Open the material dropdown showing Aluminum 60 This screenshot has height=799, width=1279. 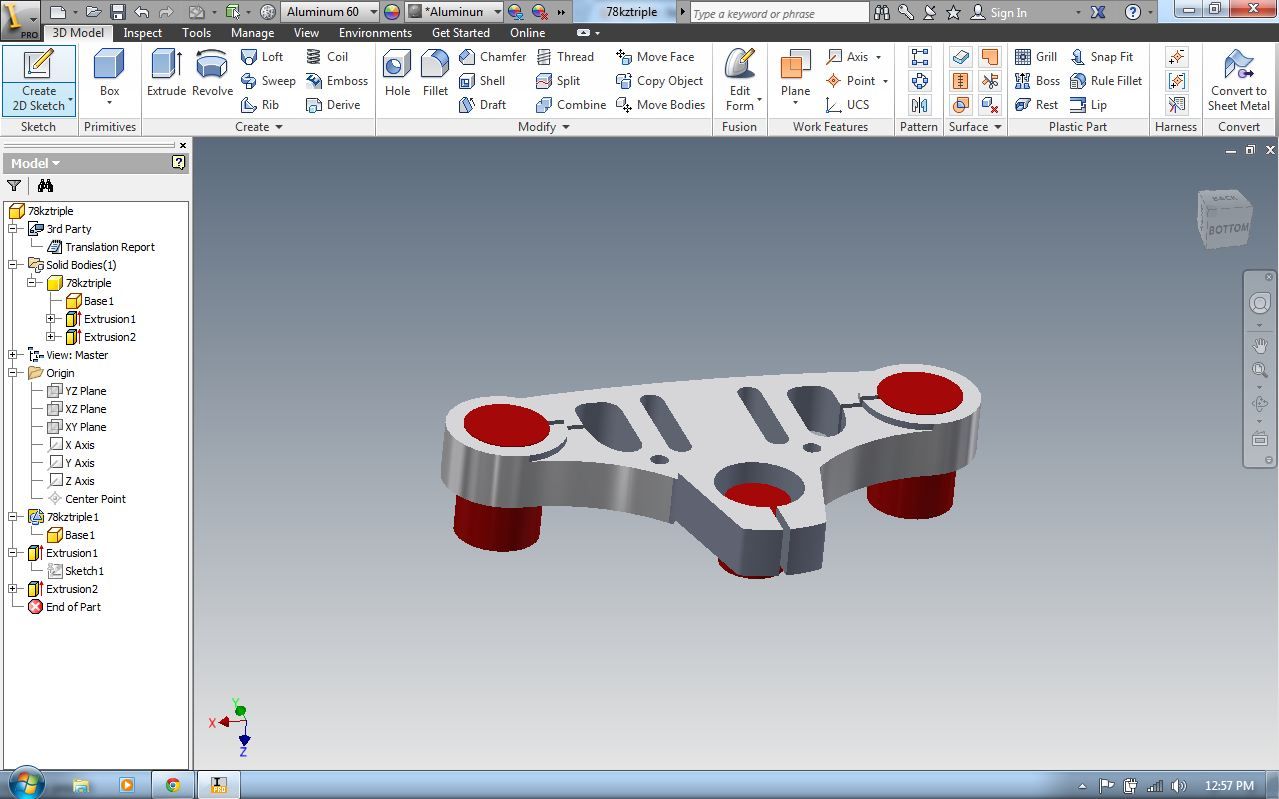[x=373, y=11]
